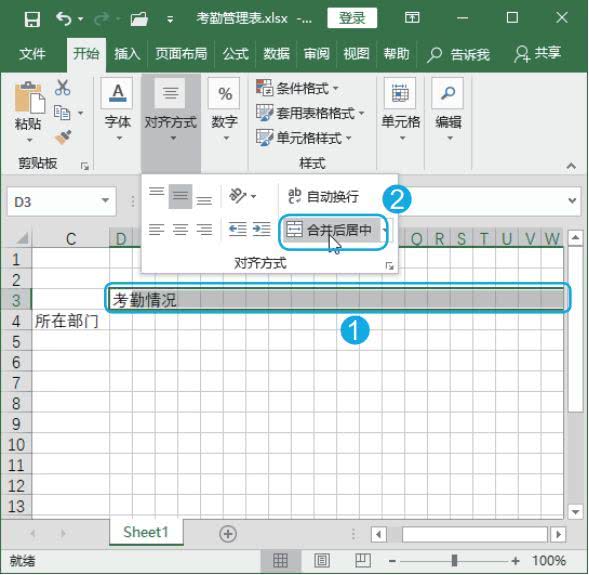
Task: Click the 登录 sign-in button
Action: (x=352, y=18)
